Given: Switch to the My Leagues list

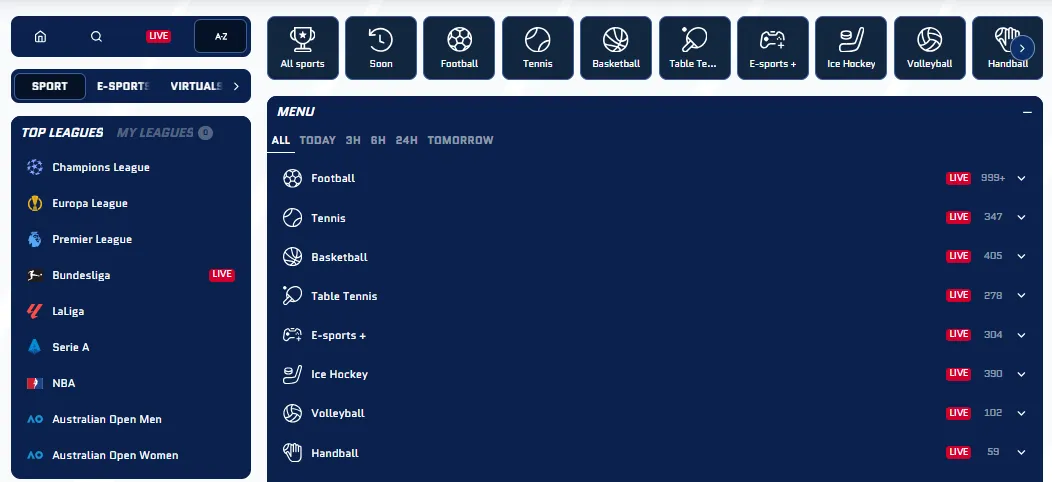Looking at the screenshot, I should click(x=154, y=133).
